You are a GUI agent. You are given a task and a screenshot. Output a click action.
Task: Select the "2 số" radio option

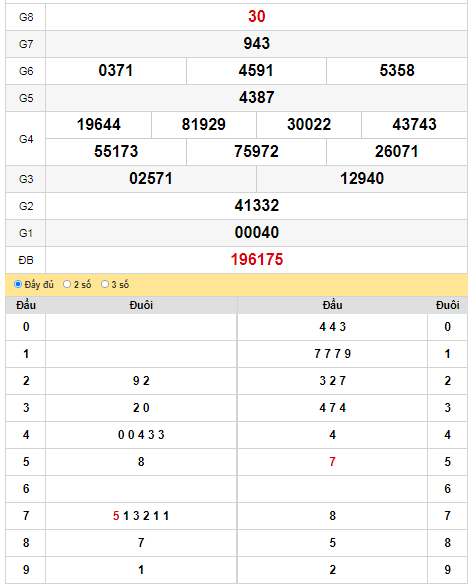tap(67, 284)
